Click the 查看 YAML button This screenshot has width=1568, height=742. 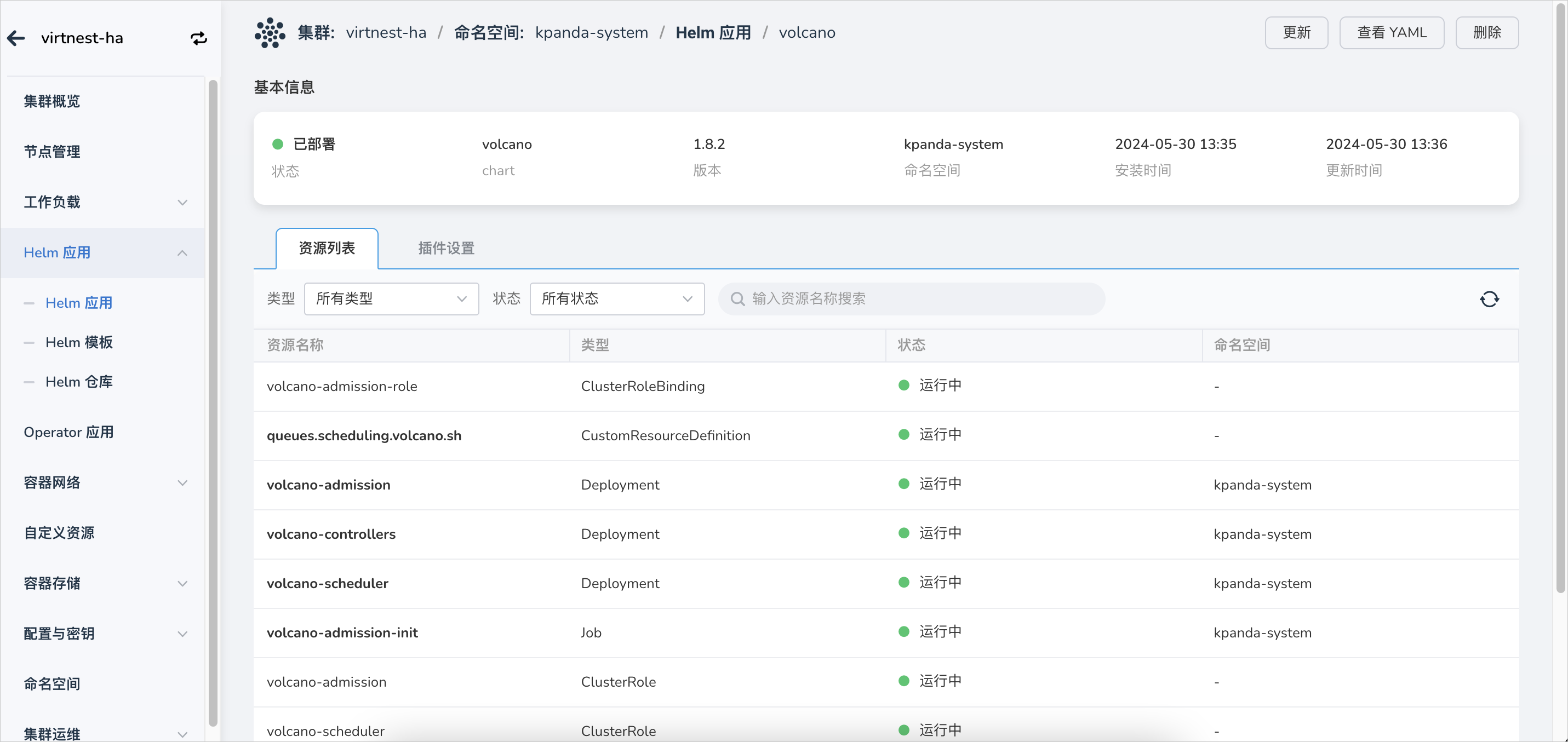coord(1392,33)
